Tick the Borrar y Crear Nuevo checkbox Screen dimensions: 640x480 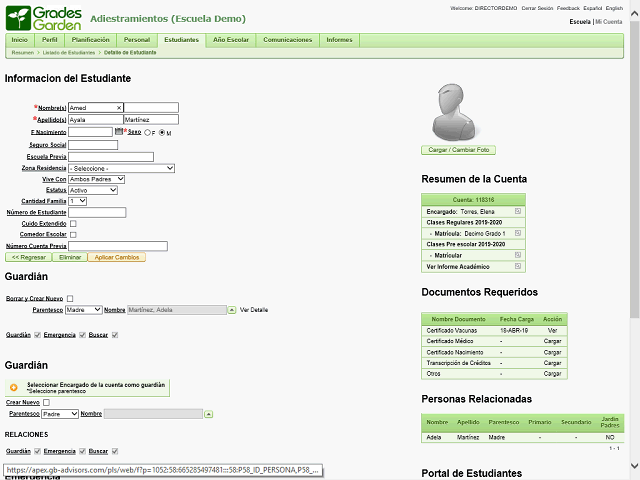click(70, 298)
